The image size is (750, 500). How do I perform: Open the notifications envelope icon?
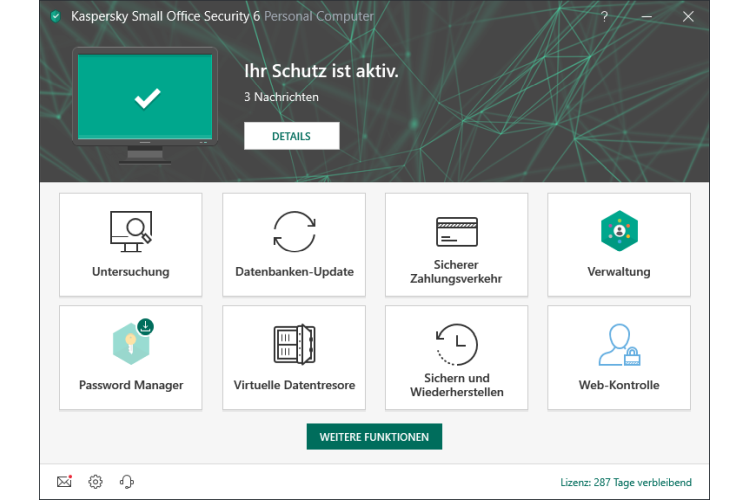click(64, 481)
